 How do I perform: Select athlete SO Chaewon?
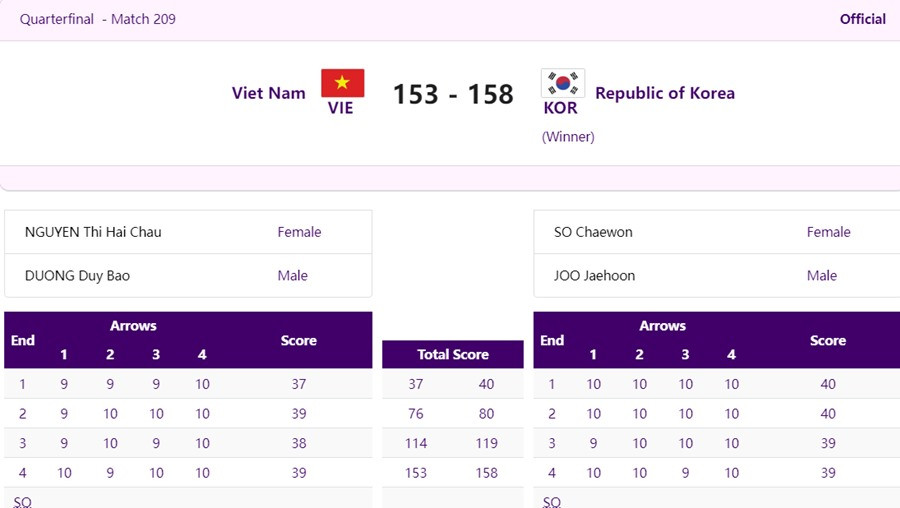pos(593,232)
